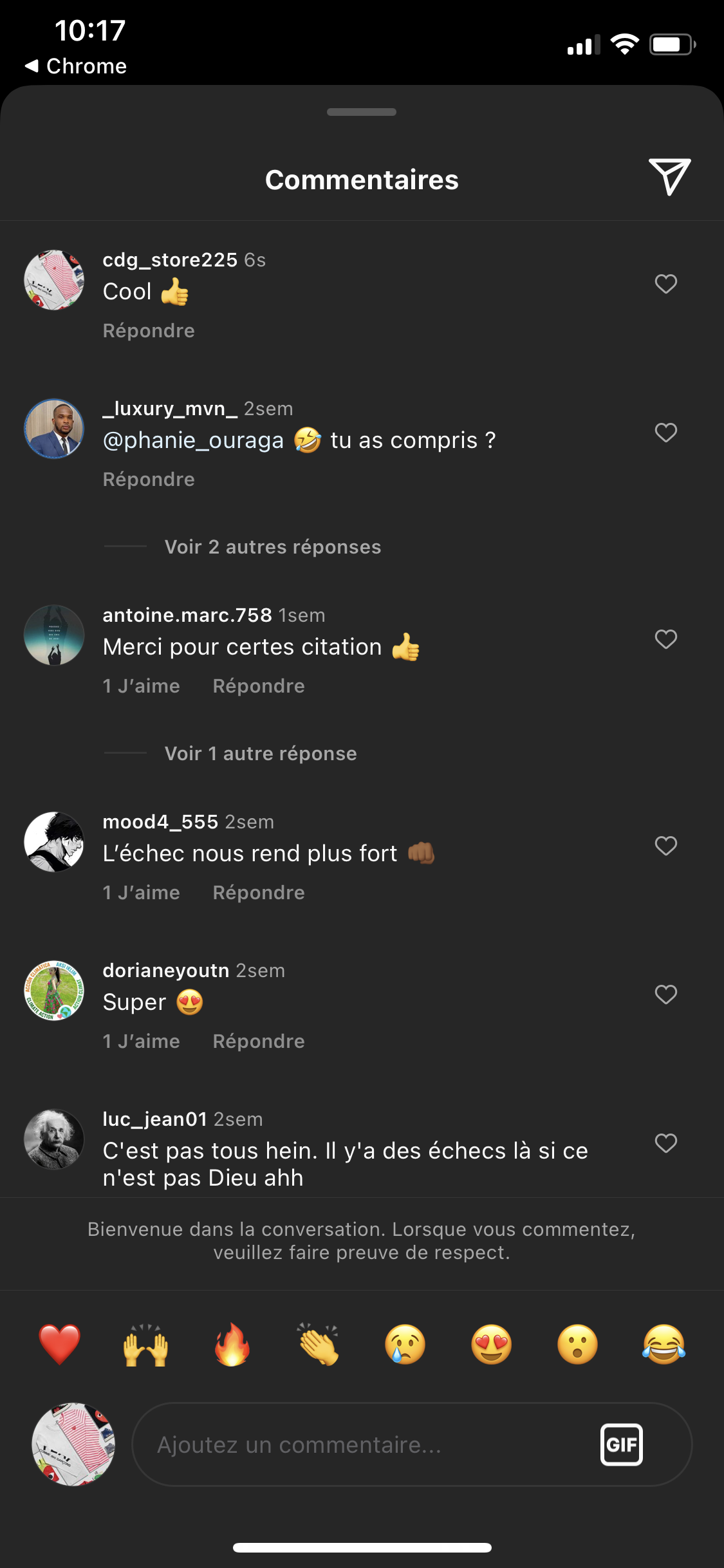
Task: Insert the raised hands emoji reaction
Action: pos(145,1345)
